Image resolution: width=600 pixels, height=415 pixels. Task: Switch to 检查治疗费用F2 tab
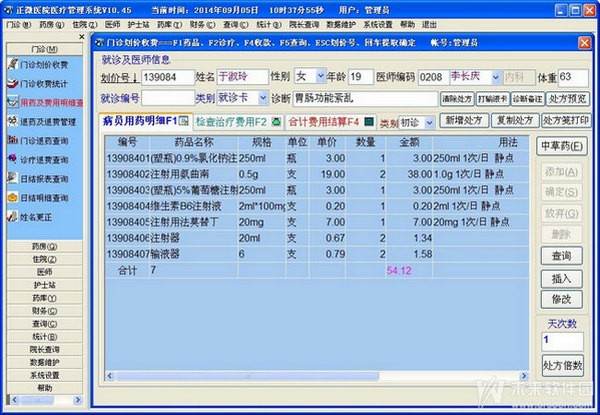[x=229, y=122]
